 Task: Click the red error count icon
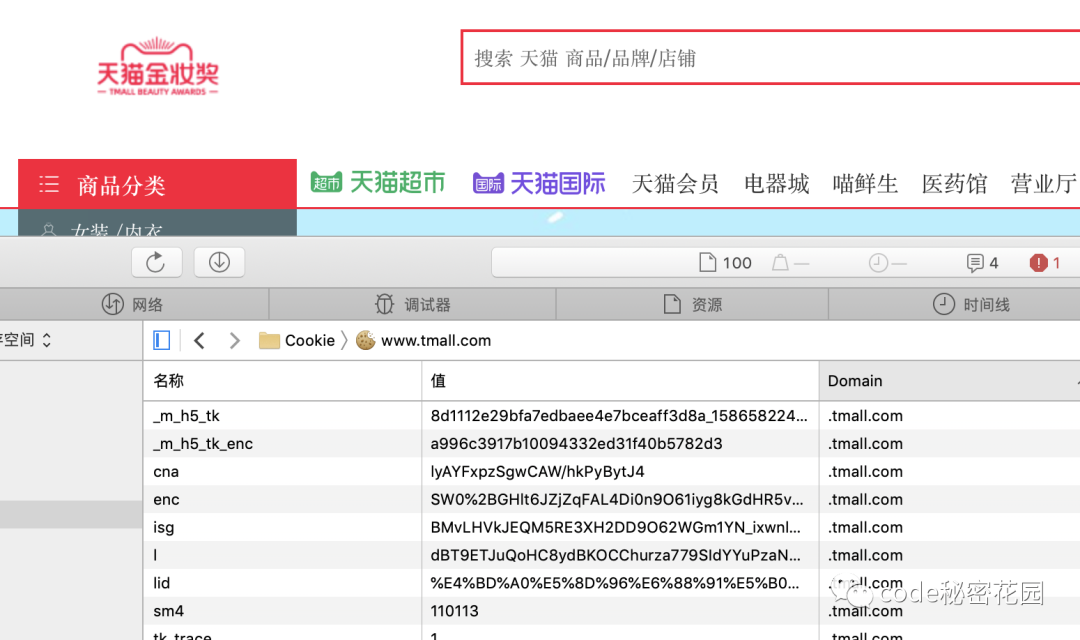tap(1039, 262)
